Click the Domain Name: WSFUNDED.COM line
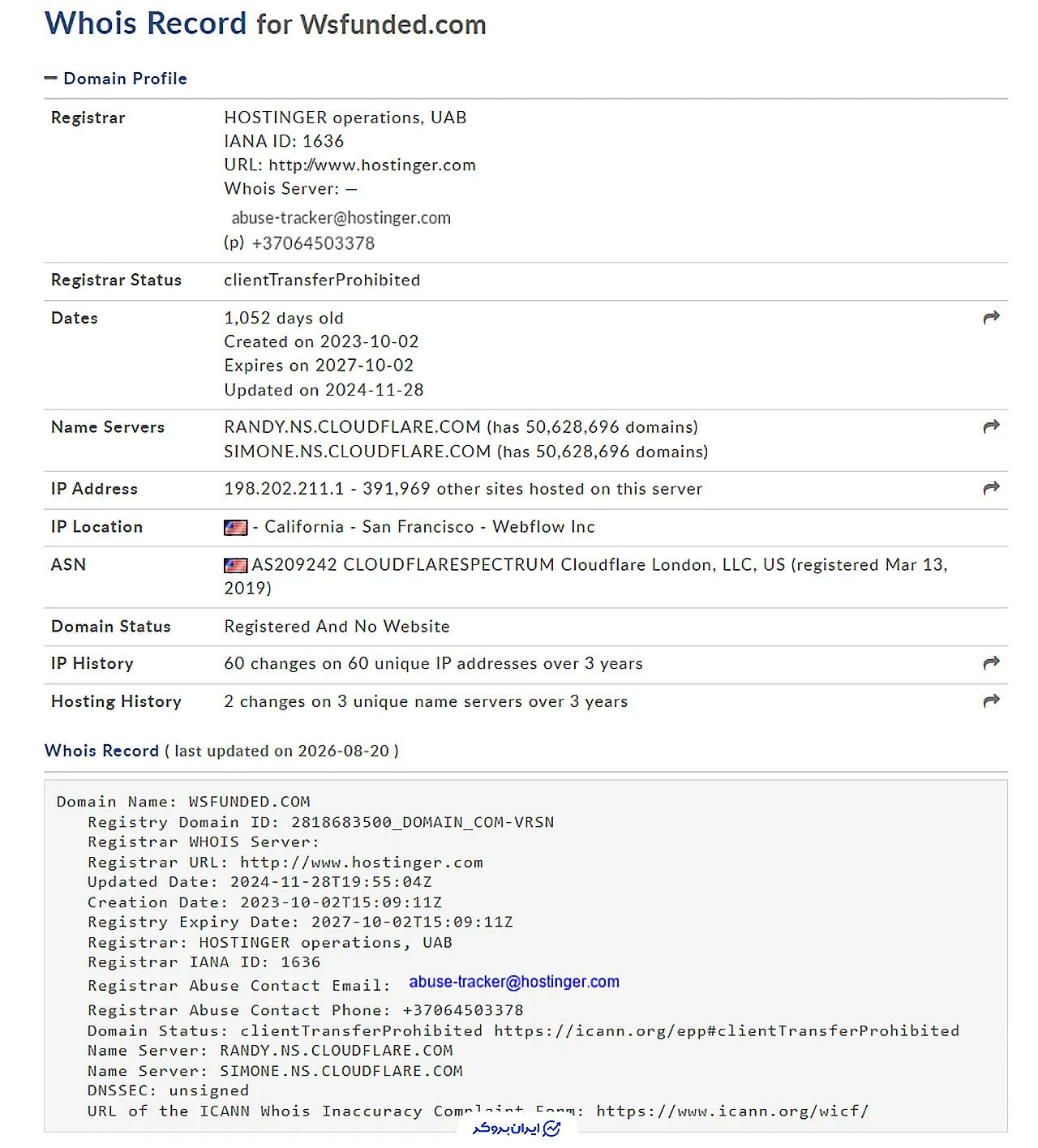Image resolution: width=1038 pixels, height=1148 pixels. 183,802
